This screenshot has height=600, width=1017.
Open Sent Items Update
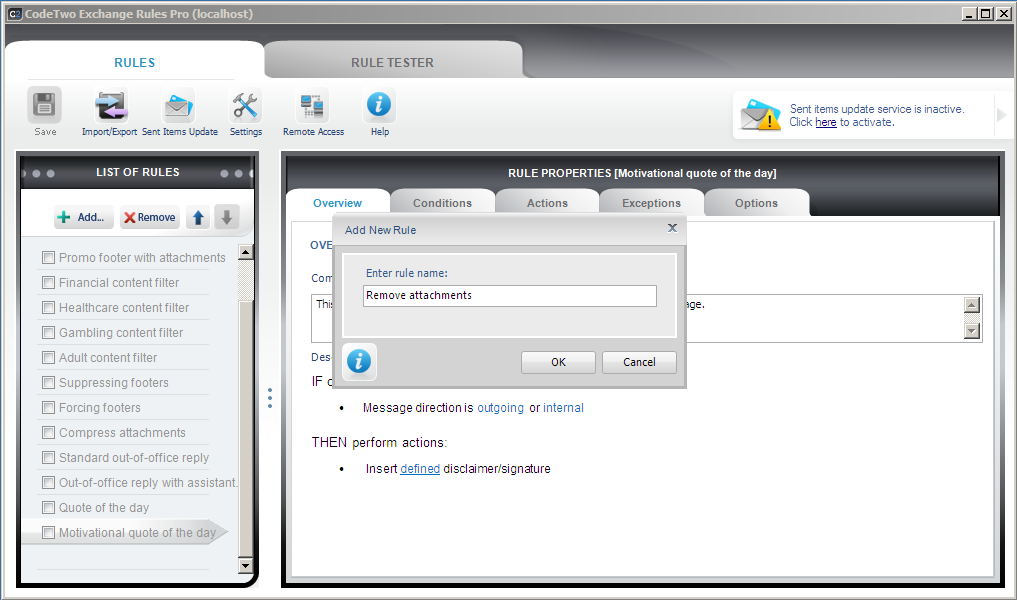(x=178, y=105)
